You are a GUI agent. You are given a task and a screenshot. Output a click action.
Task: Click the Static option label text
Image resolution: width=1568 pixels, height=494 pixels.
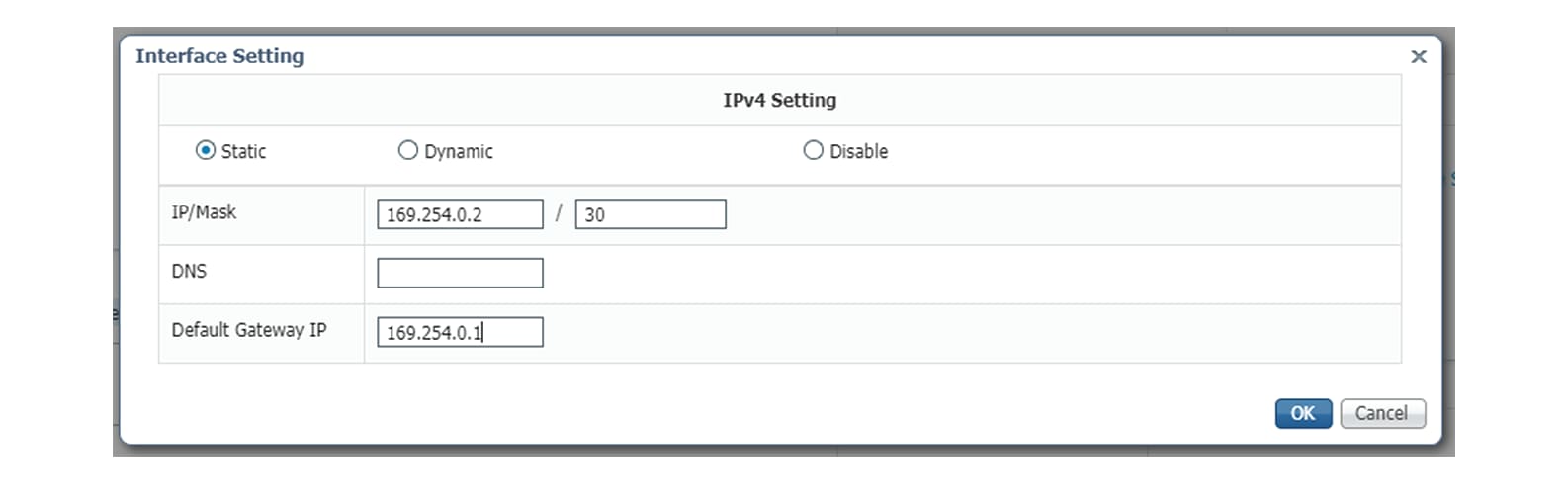tap(243, 151)
